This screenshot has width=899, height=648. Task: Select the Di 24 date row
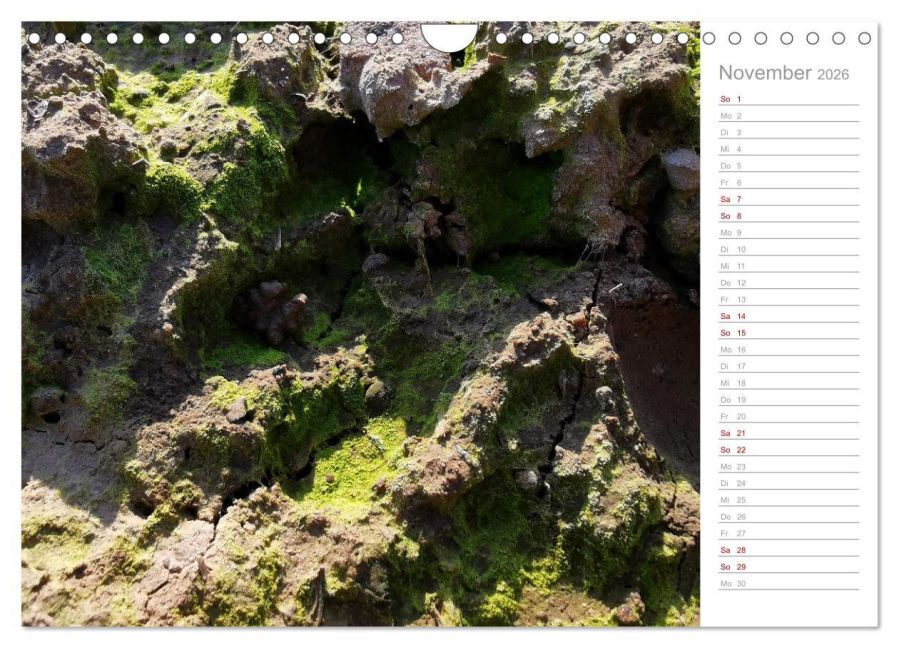pos(789,483)
